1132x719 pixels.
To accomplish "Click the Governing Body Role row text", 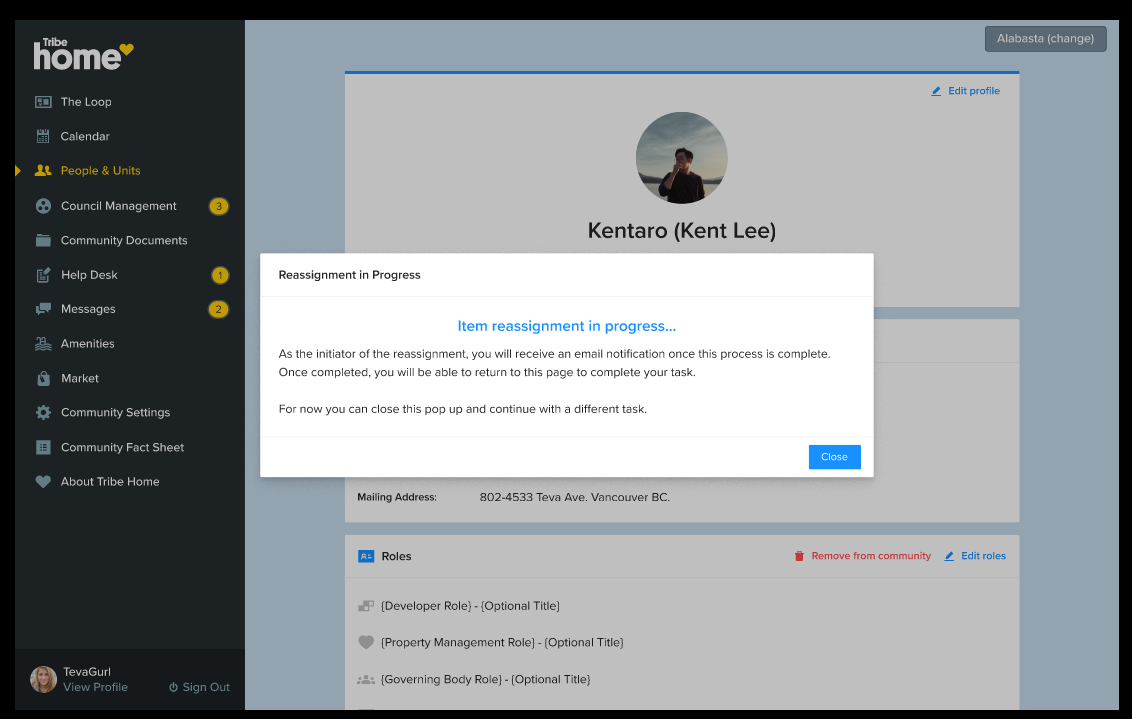I will pyautogui.click(x=485, y=679).
